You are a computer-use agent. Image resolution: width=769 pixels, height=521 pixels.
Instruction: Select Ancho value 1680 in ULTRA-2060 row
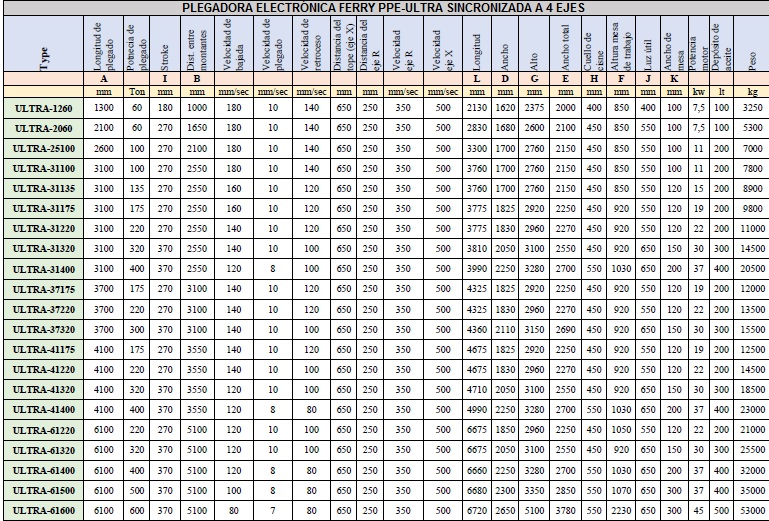[x=505, y=128]
